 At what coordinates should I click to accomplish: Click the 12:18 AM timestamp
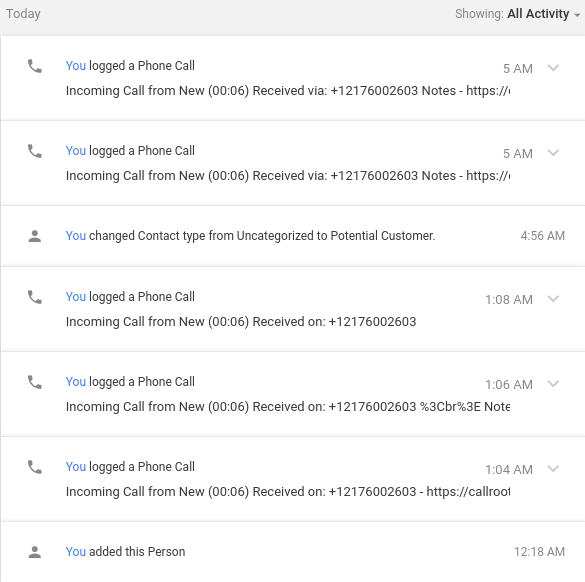(x=539, y=552)
